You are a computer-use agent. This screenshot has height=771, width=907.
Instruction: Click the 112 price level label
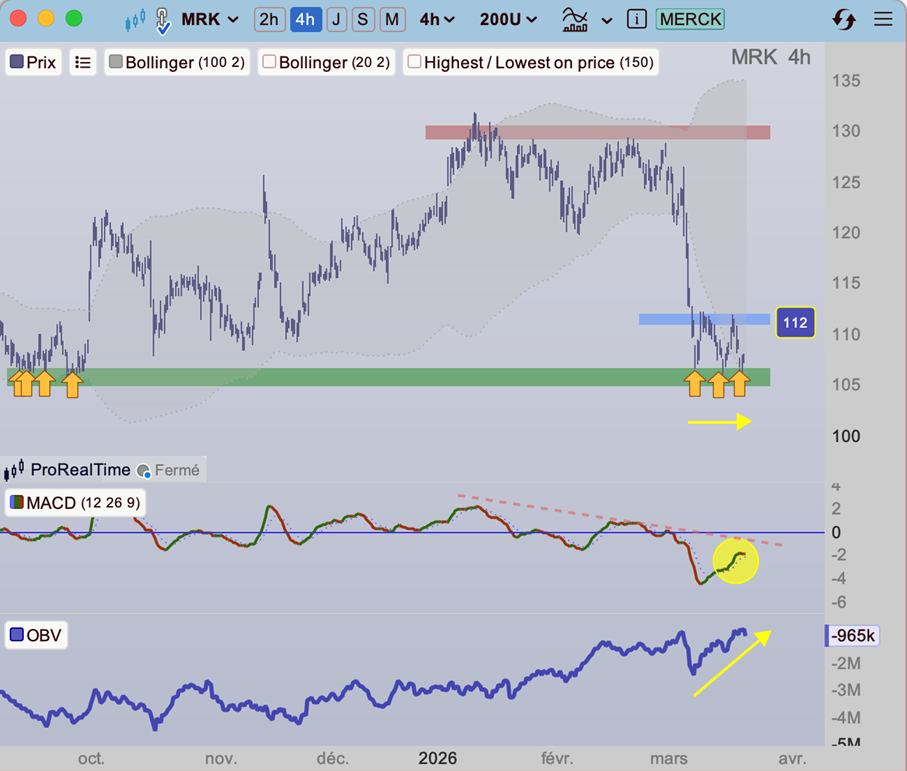click(x=795, y=322)
